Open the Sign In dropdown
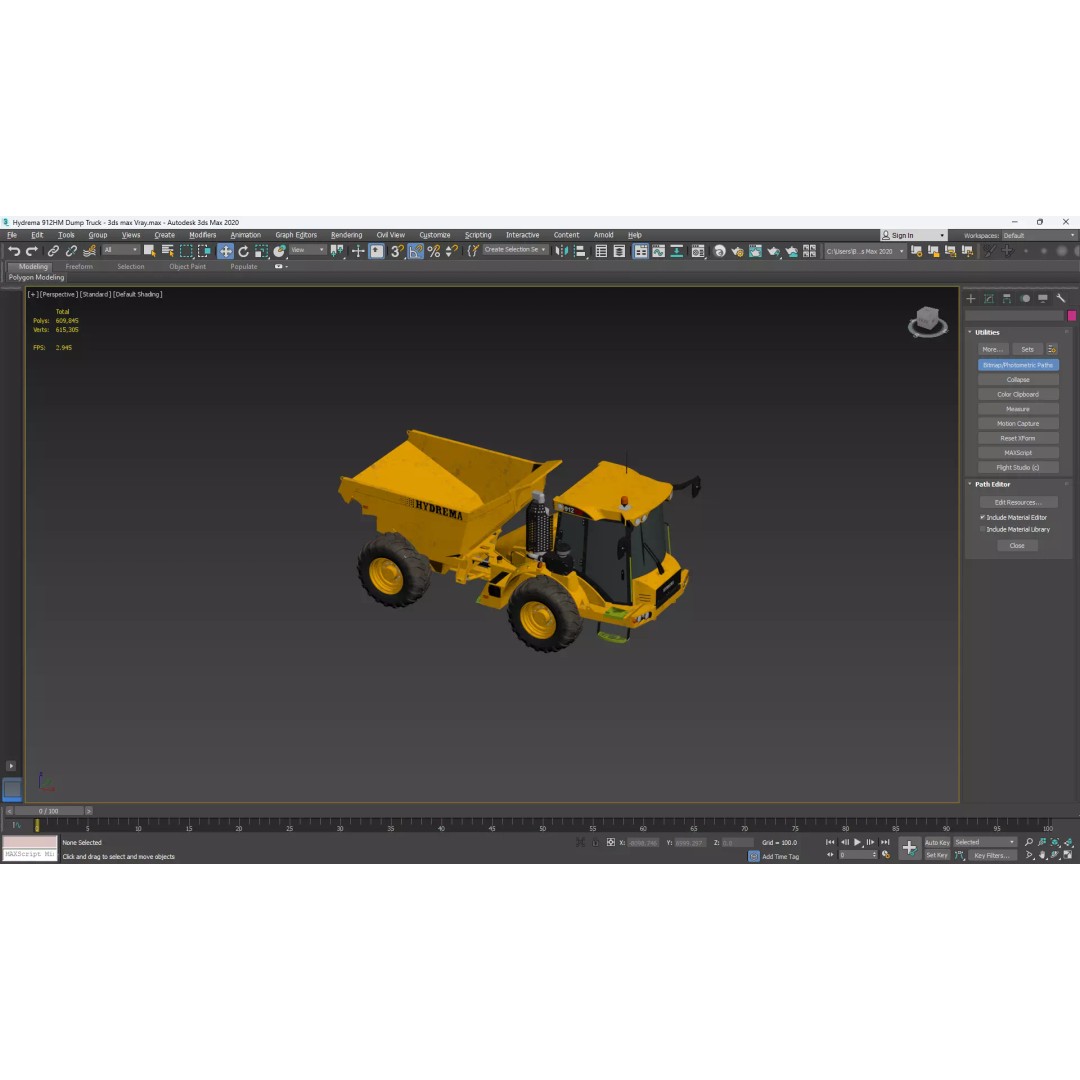 pos(913,235)
